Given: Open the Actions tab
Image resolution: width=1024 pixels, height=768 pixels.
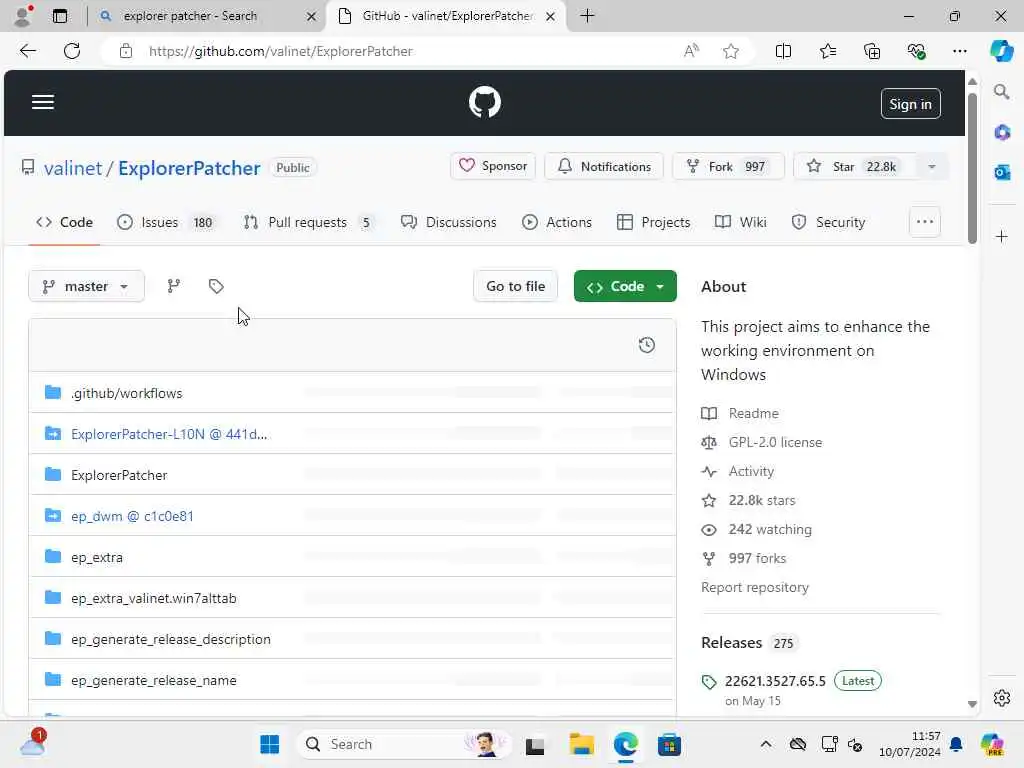Looking at the screenshot, I should click(x=557, y=222).
